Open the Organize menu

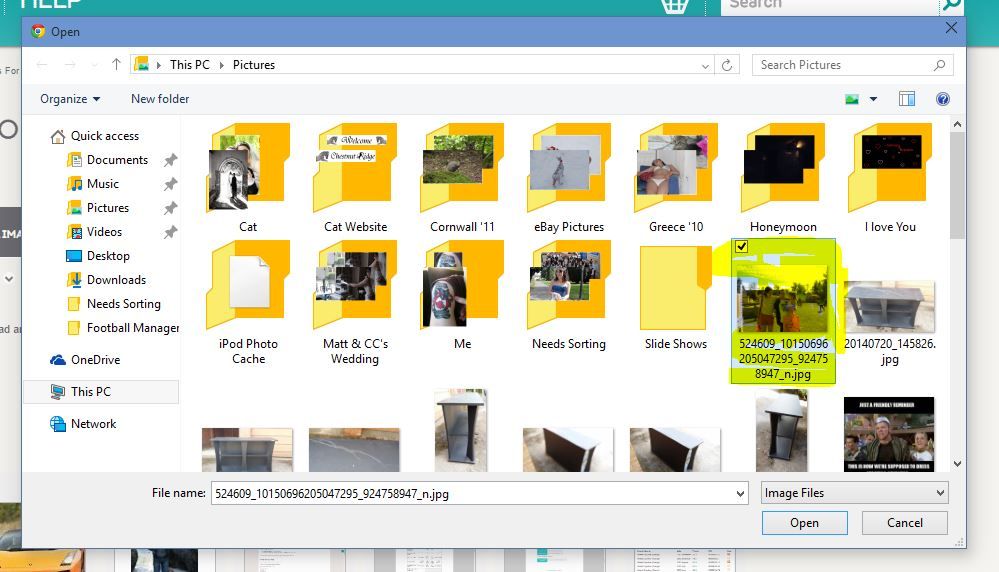click(70, 99)
